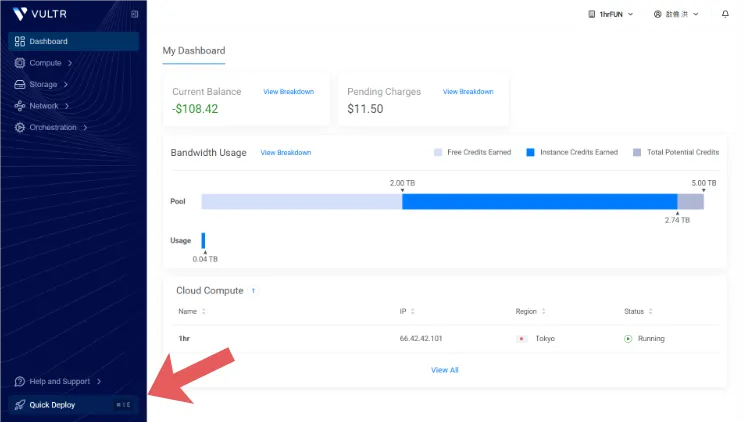Click the Tokyo region text
Image resolution: width=750 pixels, height=422 pixels.
[x=545, y=339]
